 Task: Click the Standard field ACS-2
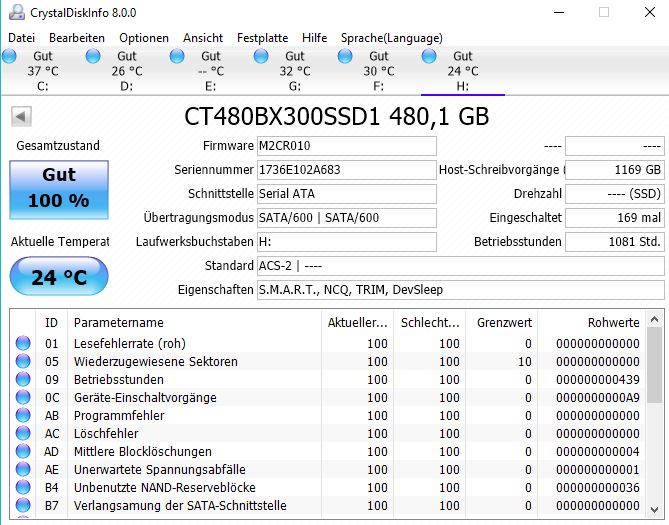[x=460, y=265]
